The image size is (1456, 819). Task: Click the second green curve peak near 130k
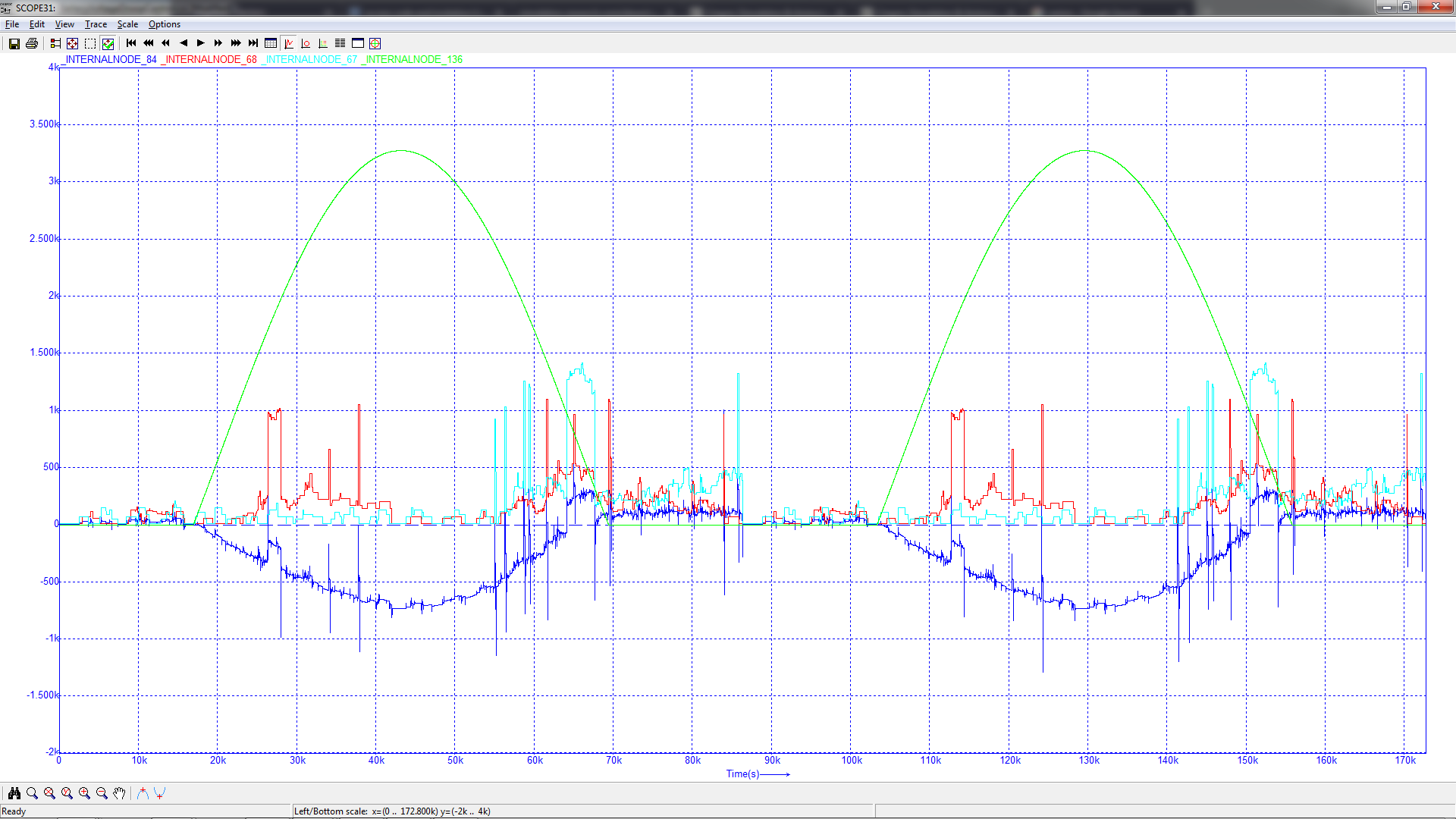click(x=1085, y=150)
